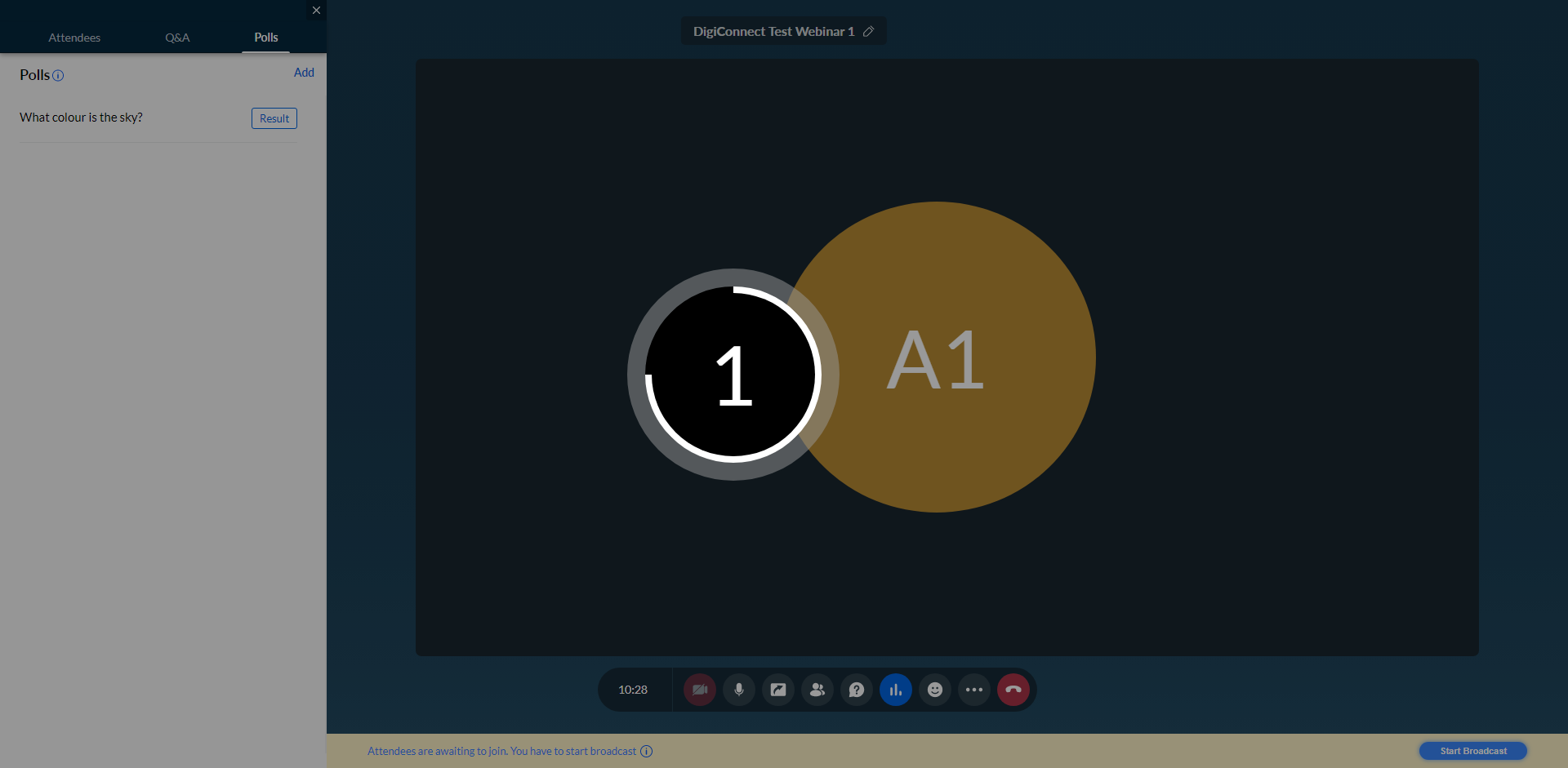Click the info icon after the broadcast notice

click(646, 751)
